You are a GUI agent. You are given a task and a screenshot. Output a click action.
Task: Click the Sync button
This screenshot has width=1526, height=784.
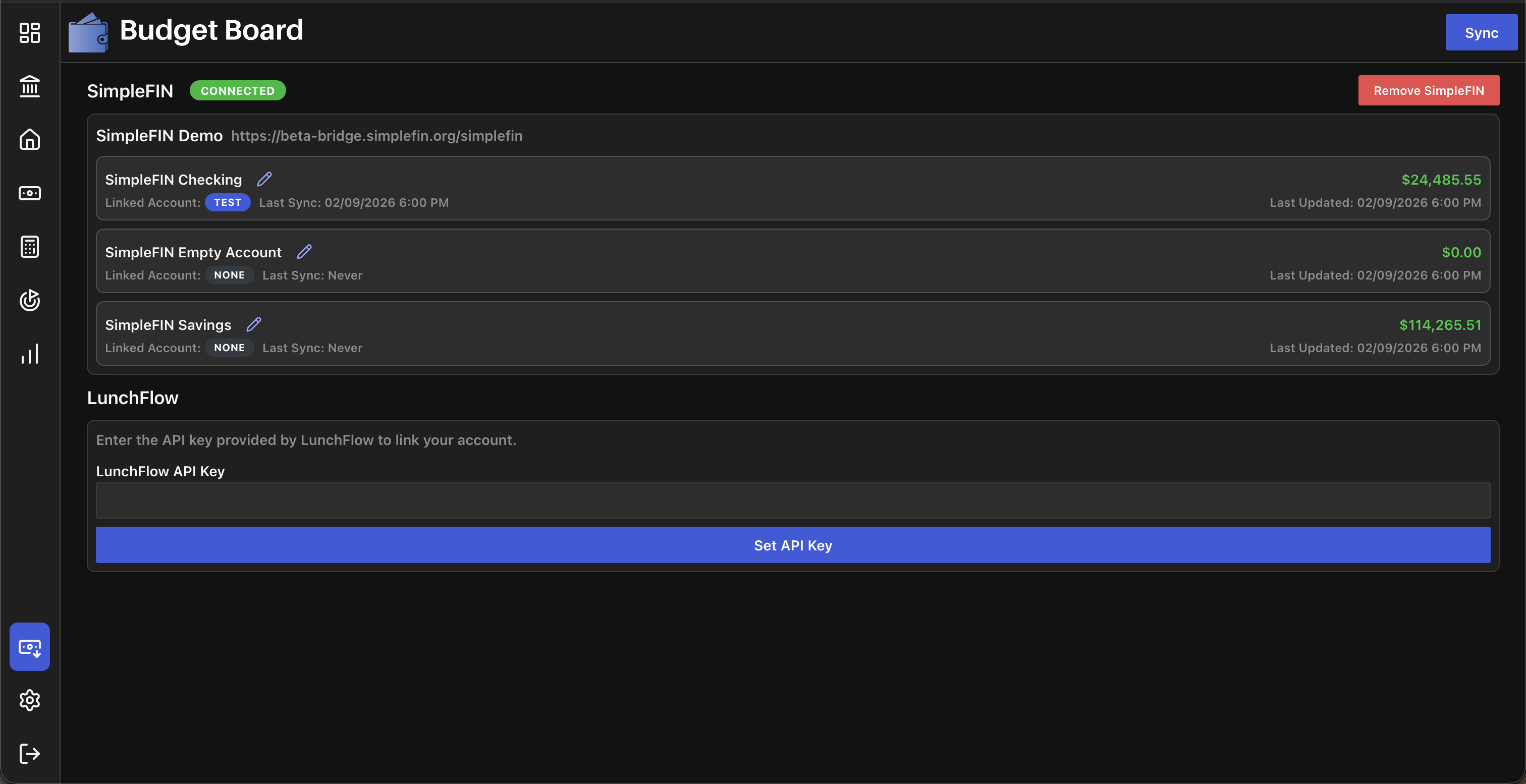1481,33
